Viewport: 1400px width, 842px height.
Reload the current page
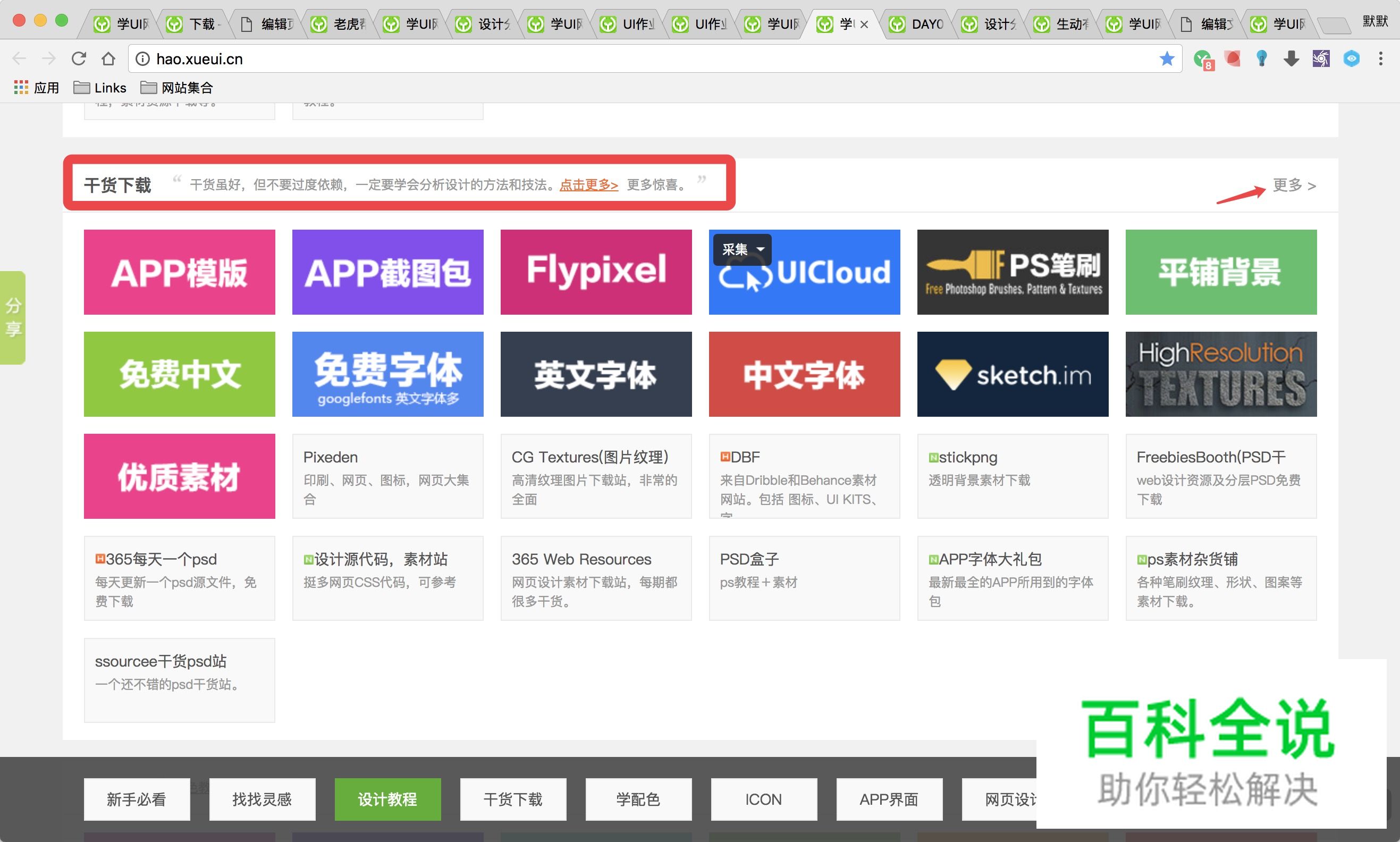pyautogui.click(x=79, y=58)
